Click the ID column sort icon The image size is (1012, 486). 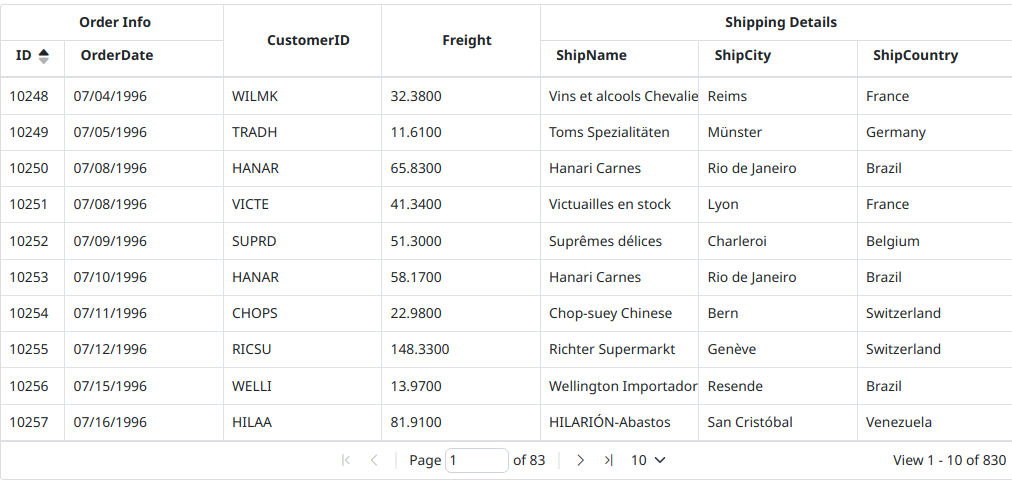coord(43,56)
